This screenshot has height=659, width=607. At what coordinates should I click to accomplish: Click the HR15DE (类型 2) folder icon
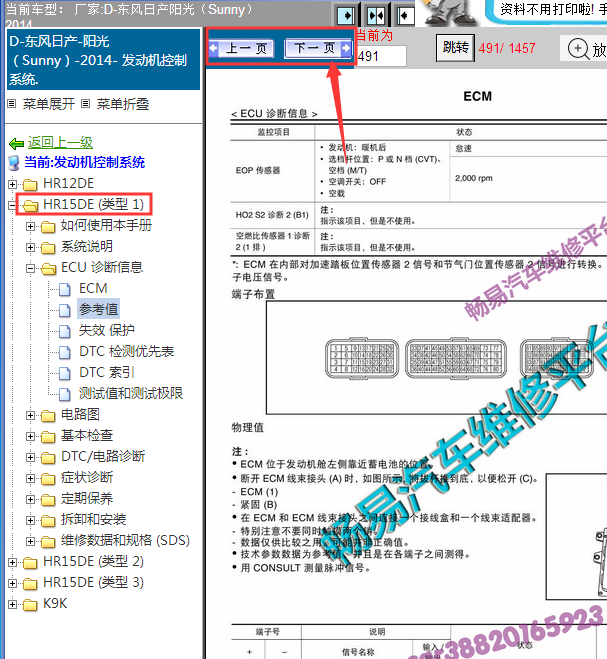click(30, 563)
